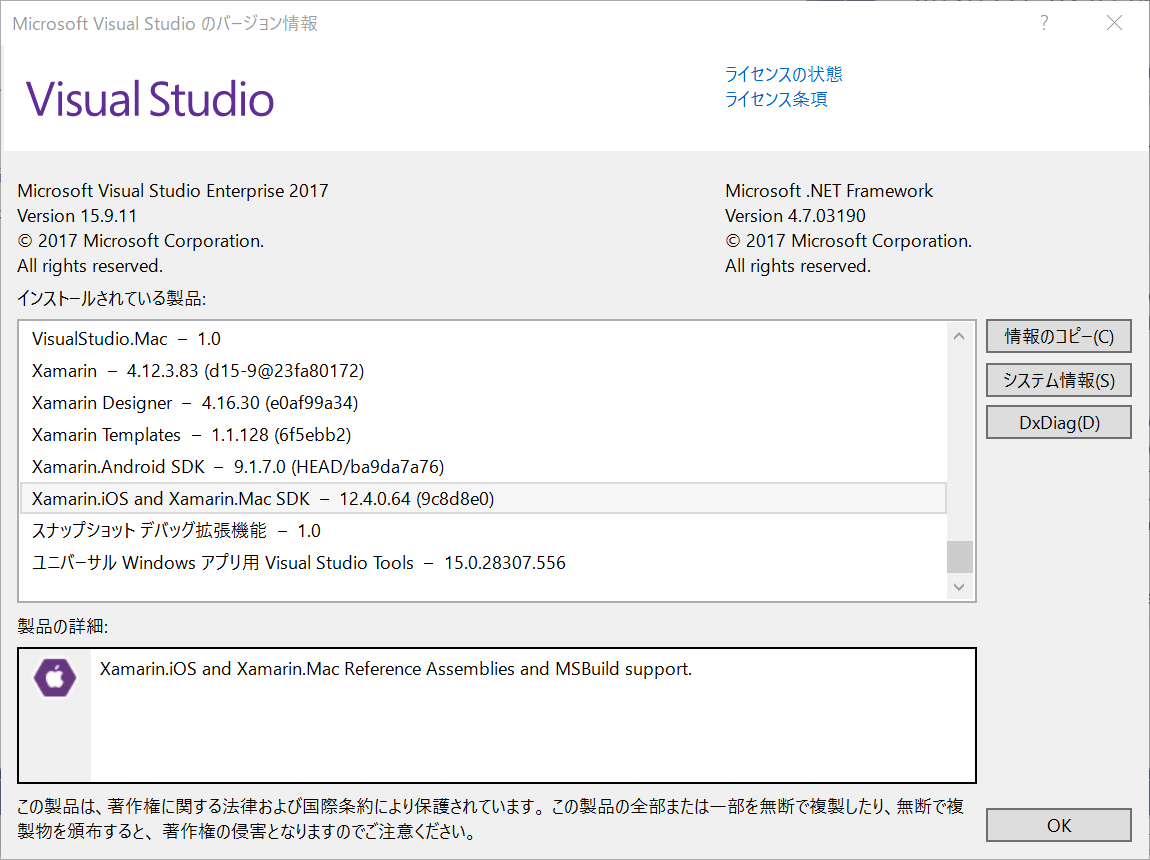This screenshot has width=1150, height=860.
Task: Select ユニバーサル Windows アプリ用 Visual Studio Tools row
Action: [x=484, y=563]
